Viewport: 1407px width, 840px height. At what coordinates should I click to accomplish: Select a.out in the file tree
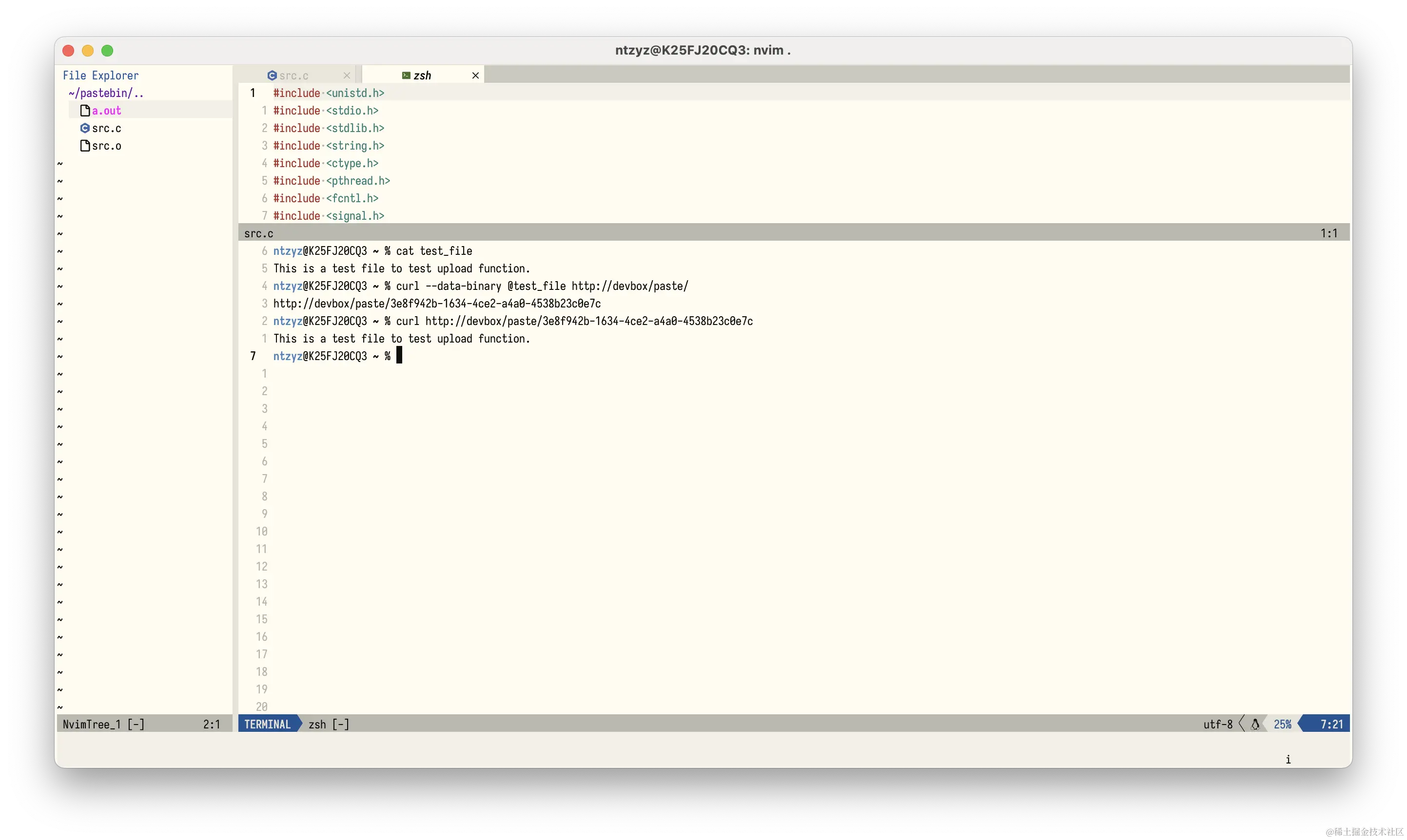tap(106, 111)
